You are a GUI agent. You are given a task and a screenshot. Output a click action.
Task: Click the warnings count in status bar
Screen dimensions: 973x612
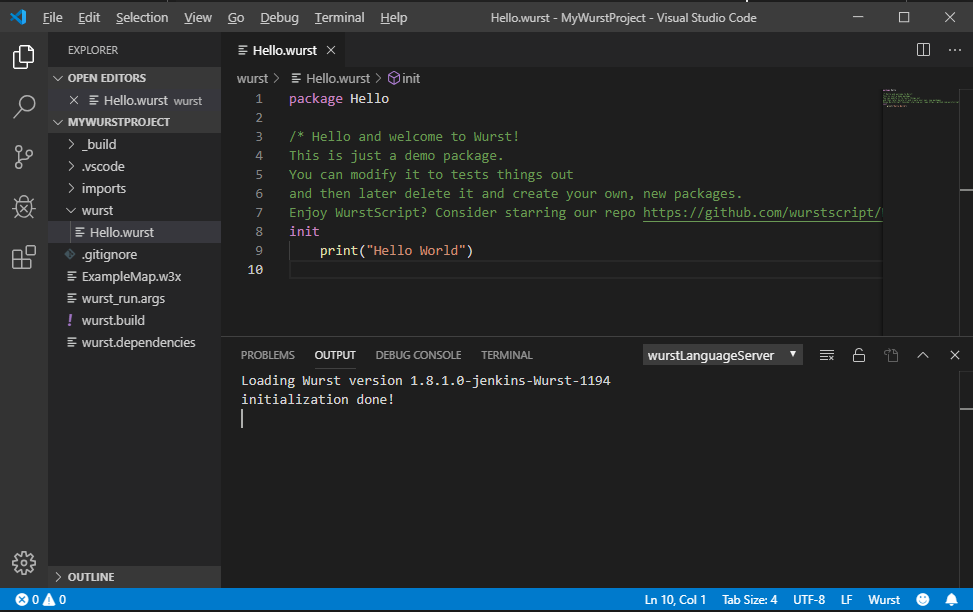[x=55, y=600]
